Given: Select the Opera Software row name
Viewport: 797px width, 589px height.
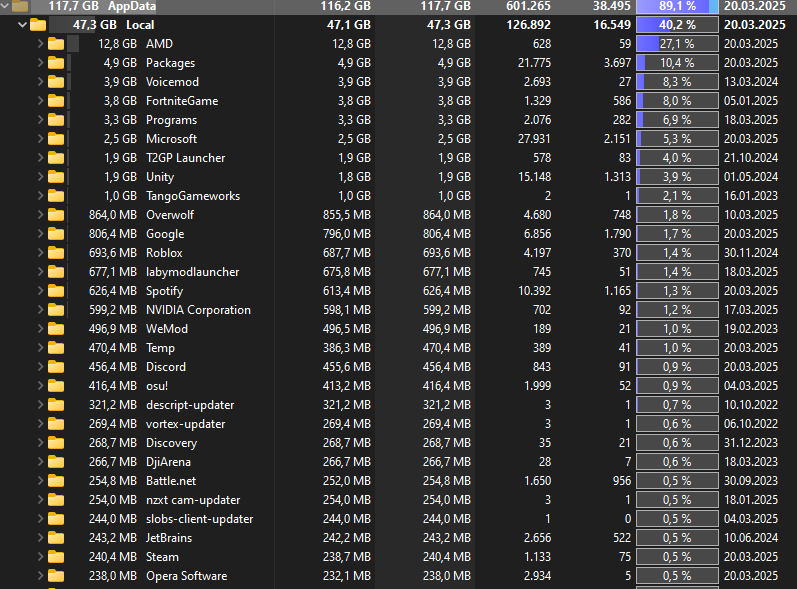Looking at the screenshot, I should point(187,576).
